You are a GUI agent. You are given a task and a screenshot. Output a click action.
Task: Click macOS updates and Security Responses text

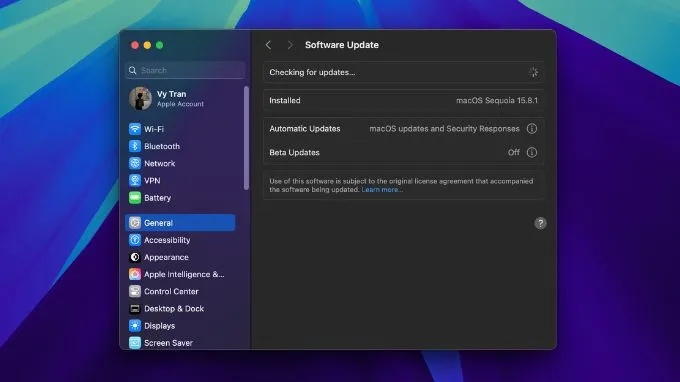coord(444,129)
